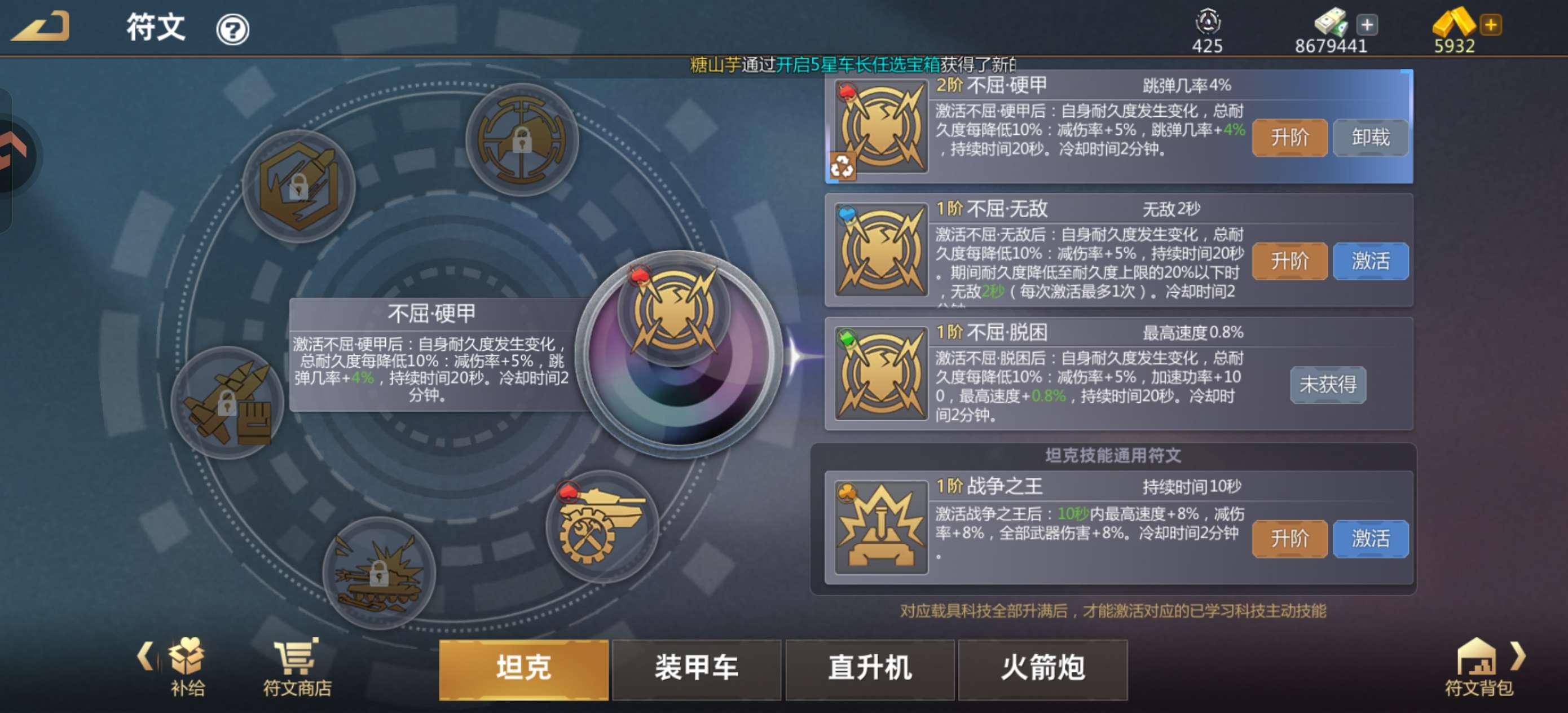This screenshot has height=713, width=1568.
Task: Open the help question mark icon
Action: tap(232, 29)
